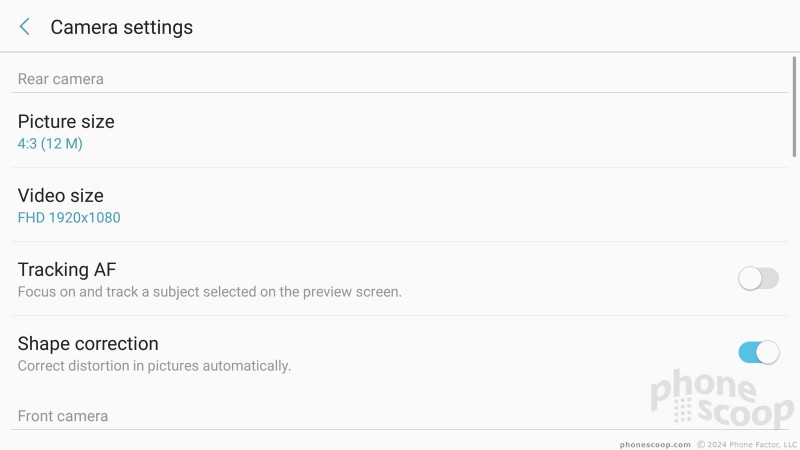Select the 4:3 (12 M) value
Viewport: 800px width, 450px height.
50,144
